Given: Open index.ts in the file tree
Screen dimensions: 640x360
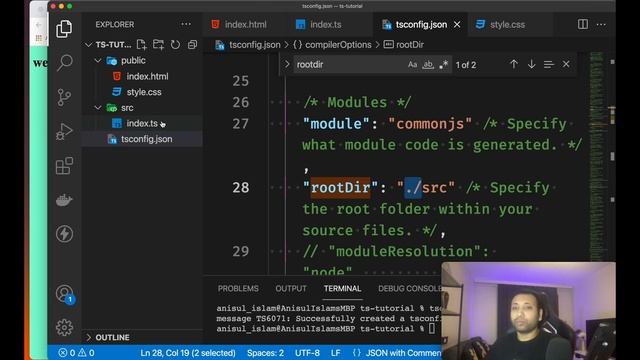Looking at the screenshot, I should tap(142, 123).
